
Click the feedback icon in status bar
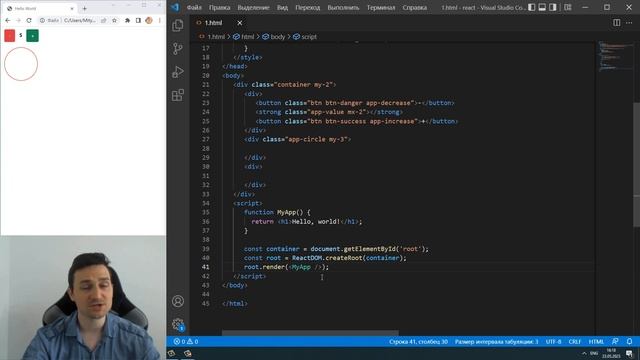click(615, 341)
